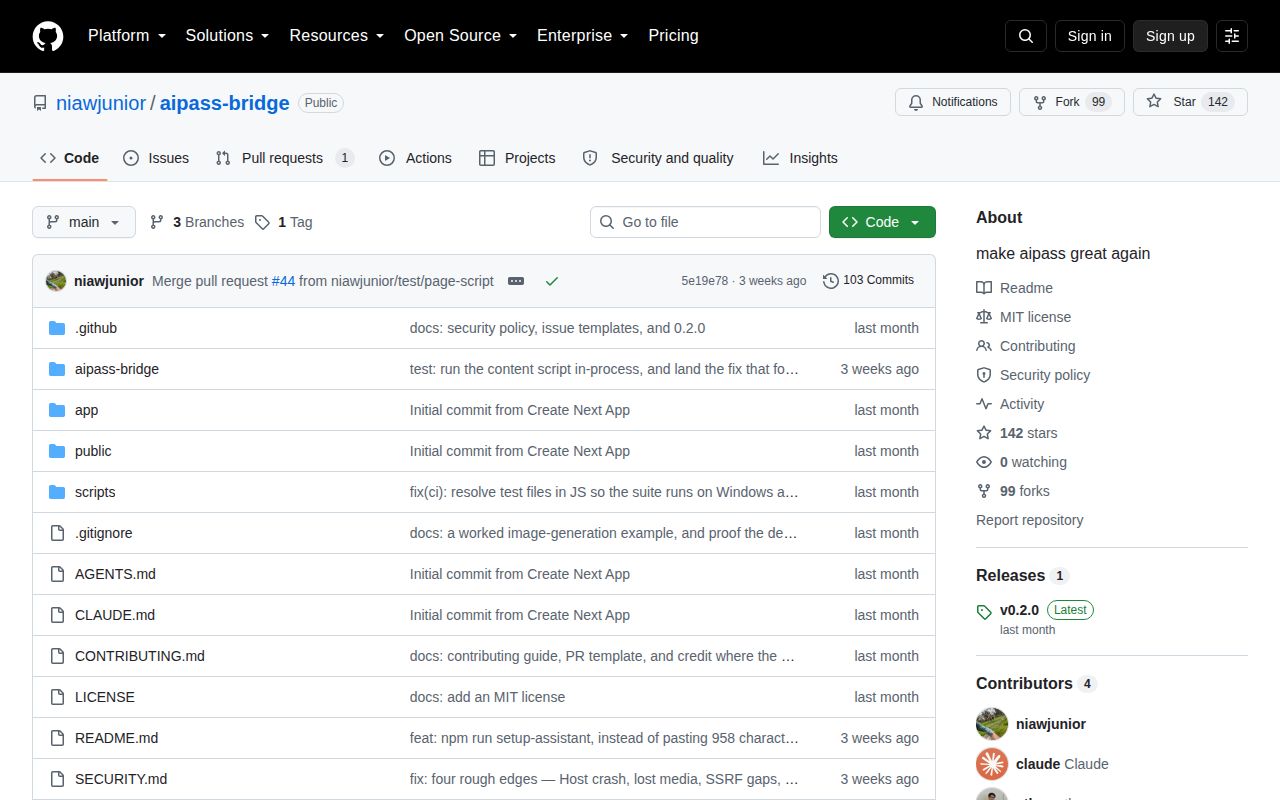Open the 1 Tag link
The width and height of the screenshot is (1280, 800).
tap(283, 222)
